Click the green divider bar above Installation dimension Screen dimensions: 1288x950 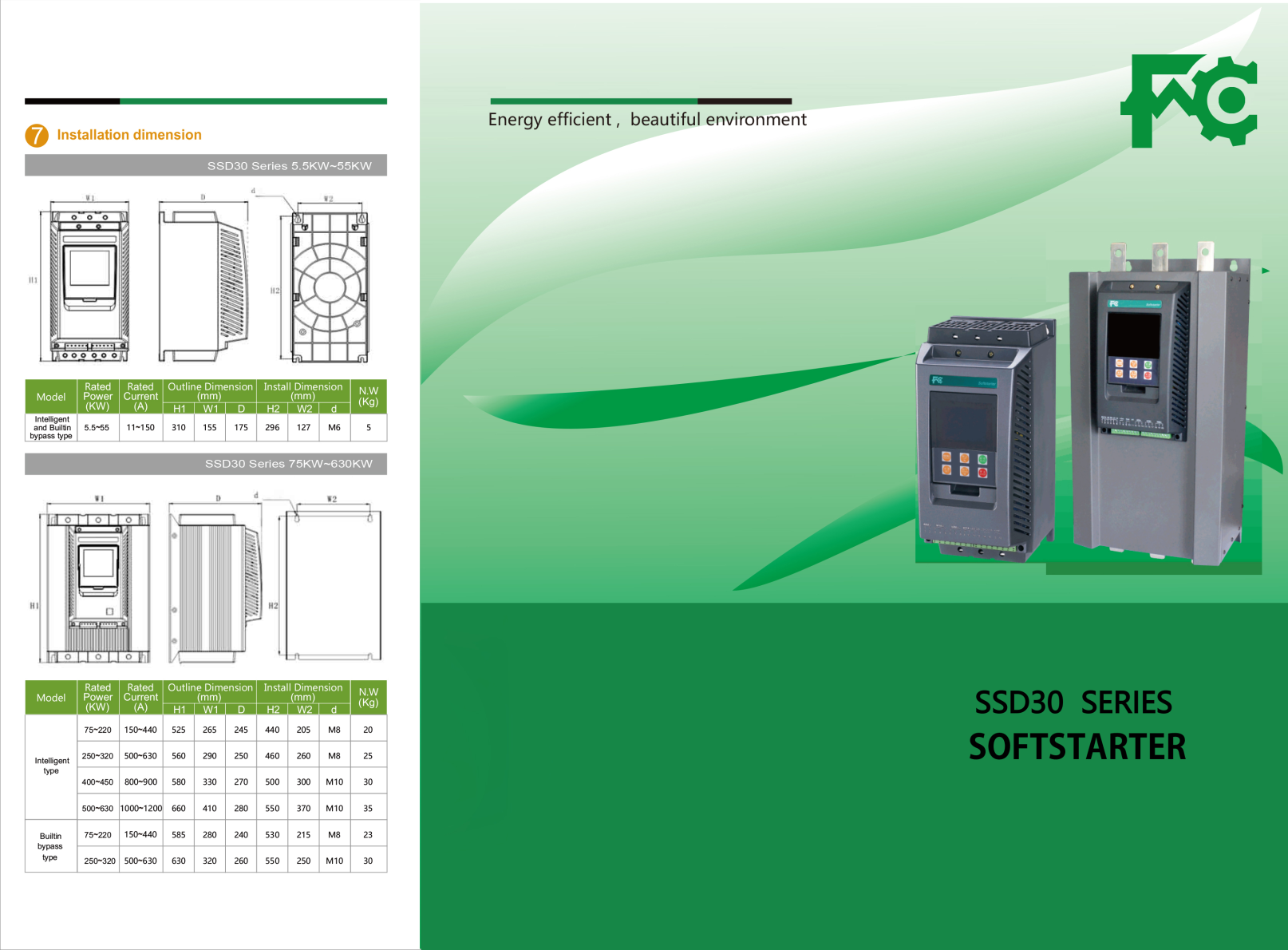[x=206, y=101]
